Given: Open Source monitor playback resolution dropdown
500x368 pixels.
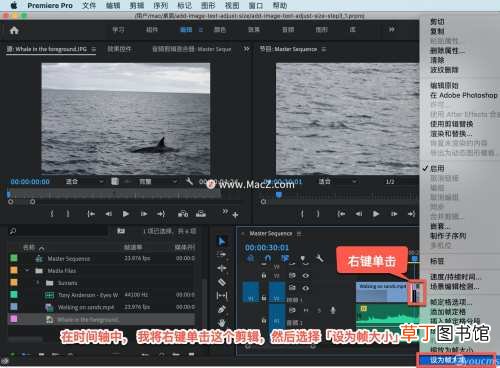Looking at the screenshot, I should coord(157,181).
